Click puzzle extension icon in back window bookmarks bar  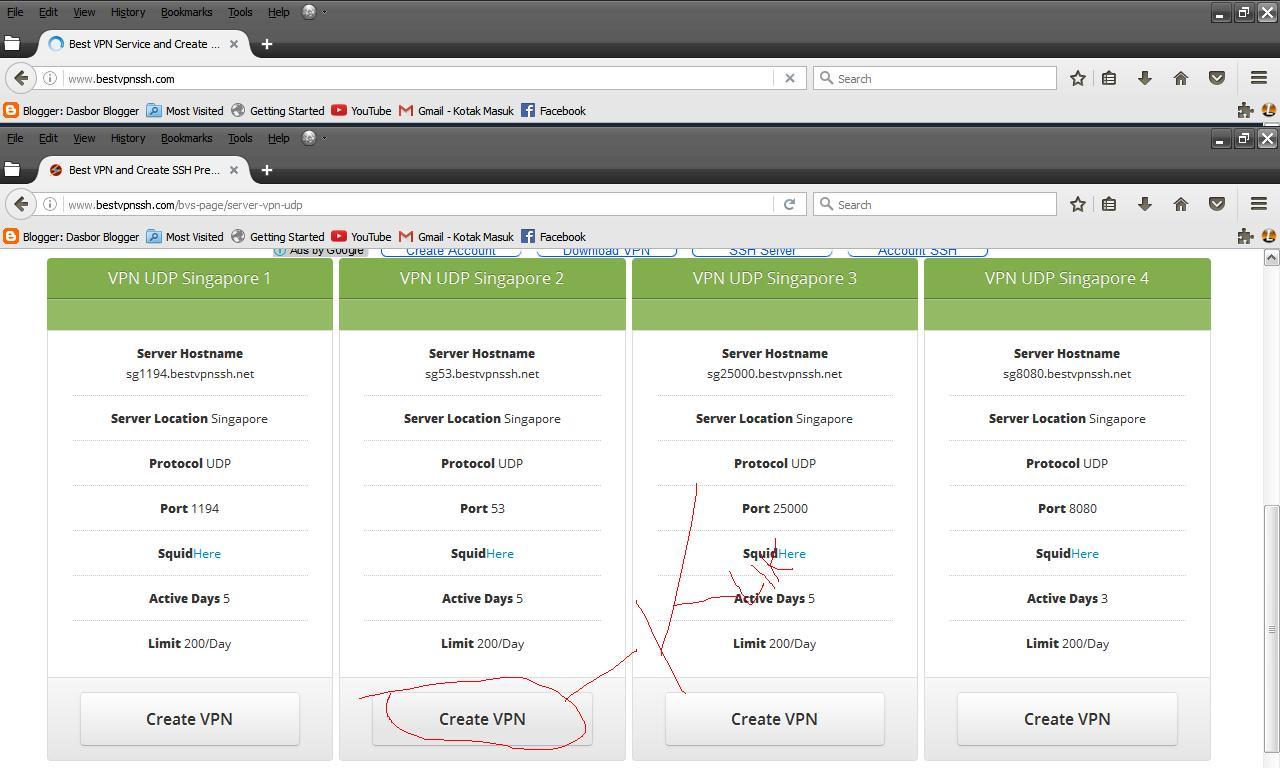click(1245, 111)
